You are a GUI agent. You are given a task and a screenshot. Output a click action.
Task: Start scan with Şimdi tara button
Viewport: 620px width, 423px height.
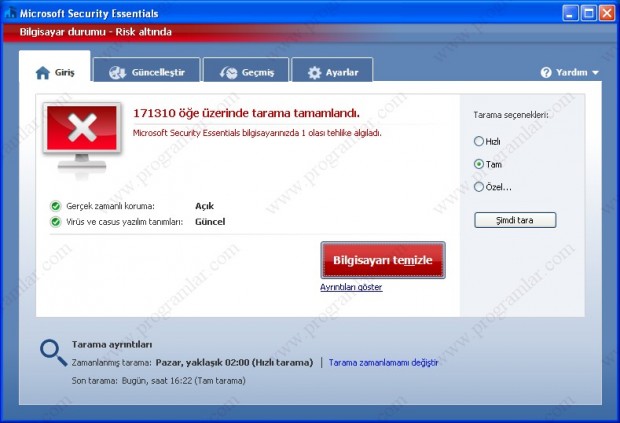tap(515, 220)
